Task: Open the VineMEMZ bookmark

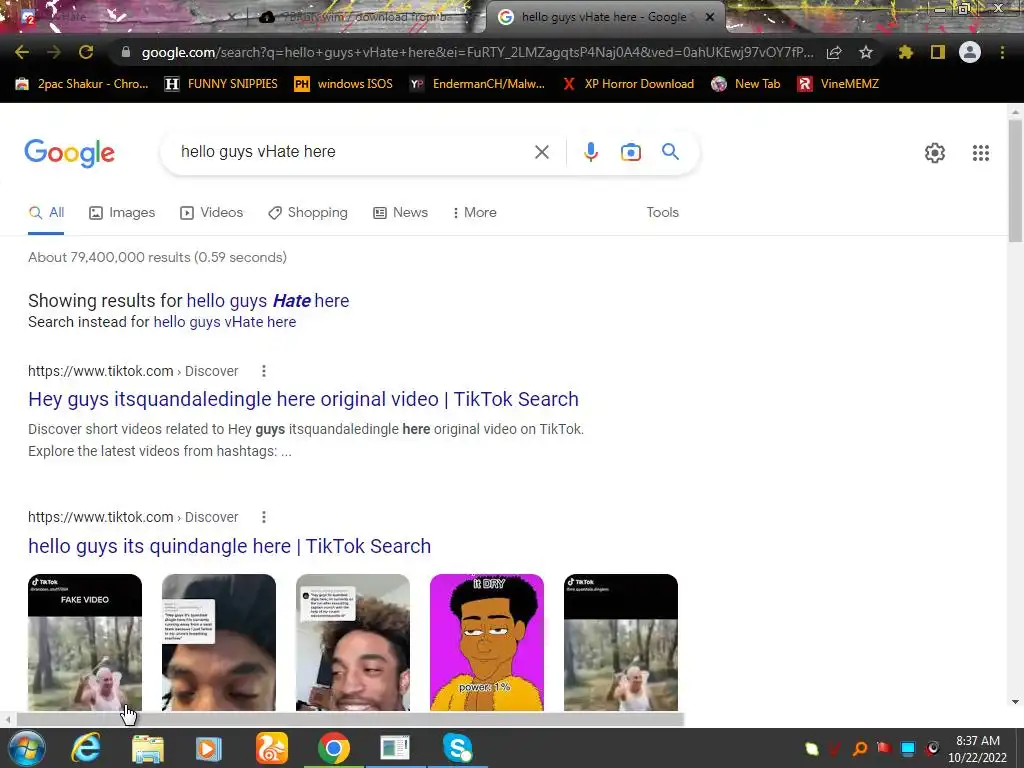Action: coord(838,84)
